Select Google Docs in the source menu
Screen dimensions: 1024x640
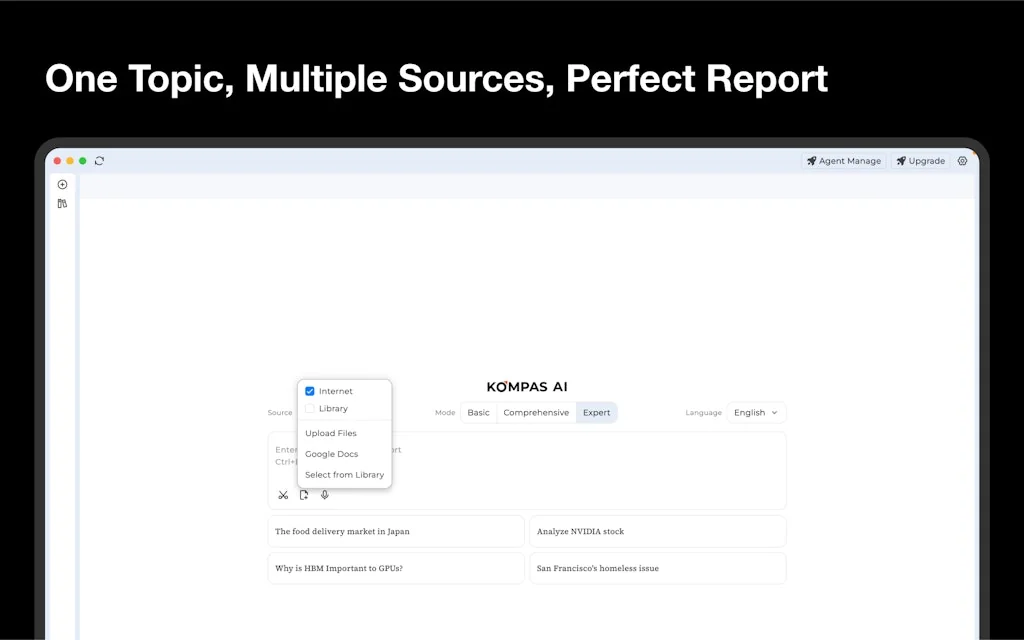tap(332, 454)
